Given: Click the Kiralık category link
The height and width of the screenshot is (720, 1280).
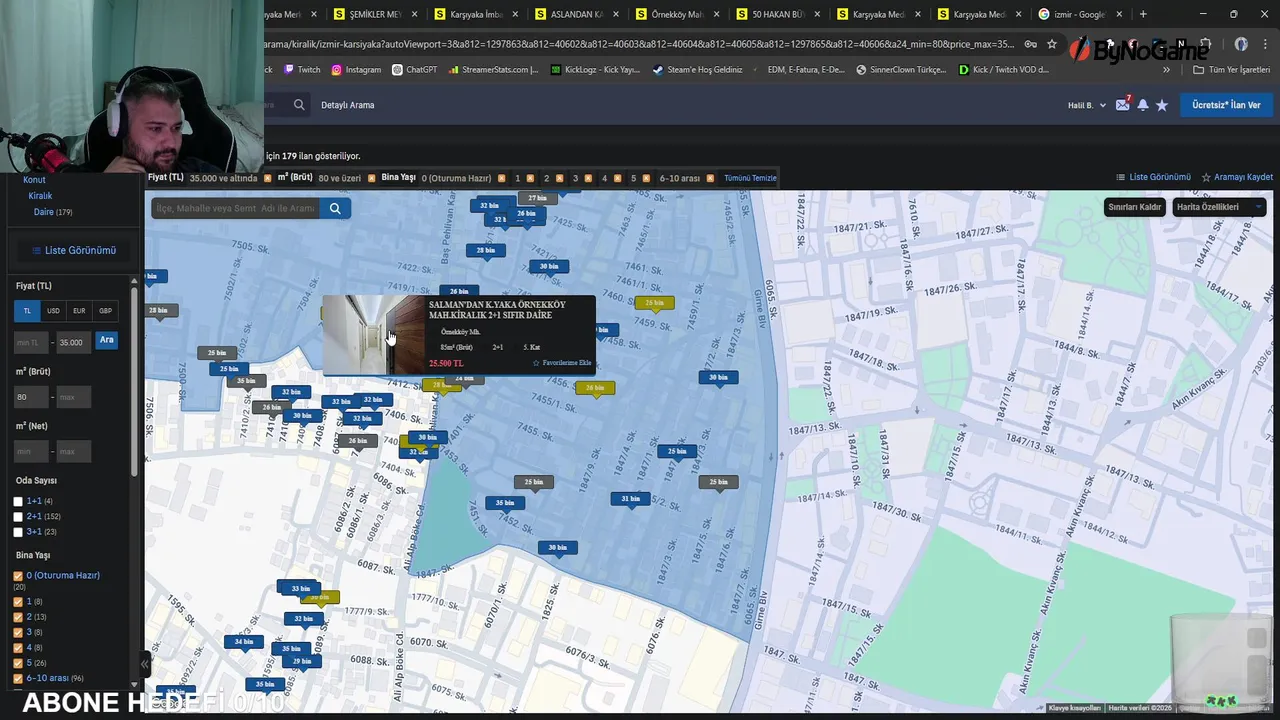Looking at the screenshot, I should [40, 196].
